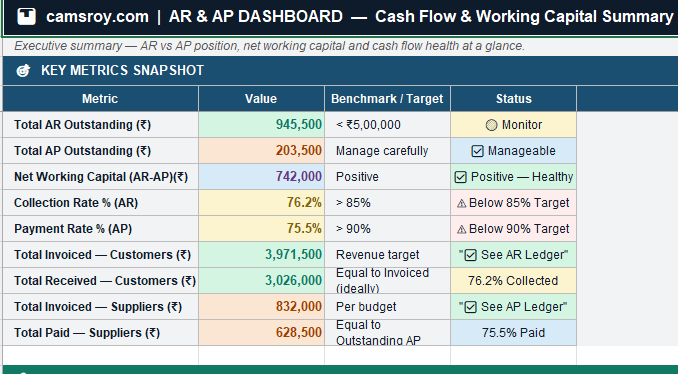Select the Total AP Outstanding (₹) cell

point(100,151)
